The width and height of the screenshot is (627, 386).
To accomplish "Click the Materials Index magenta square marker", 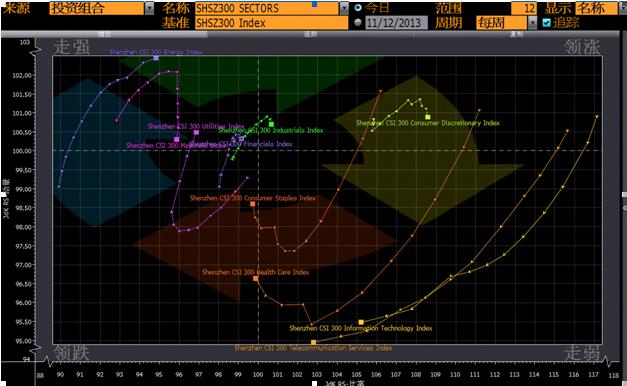I will click(177, 139).
